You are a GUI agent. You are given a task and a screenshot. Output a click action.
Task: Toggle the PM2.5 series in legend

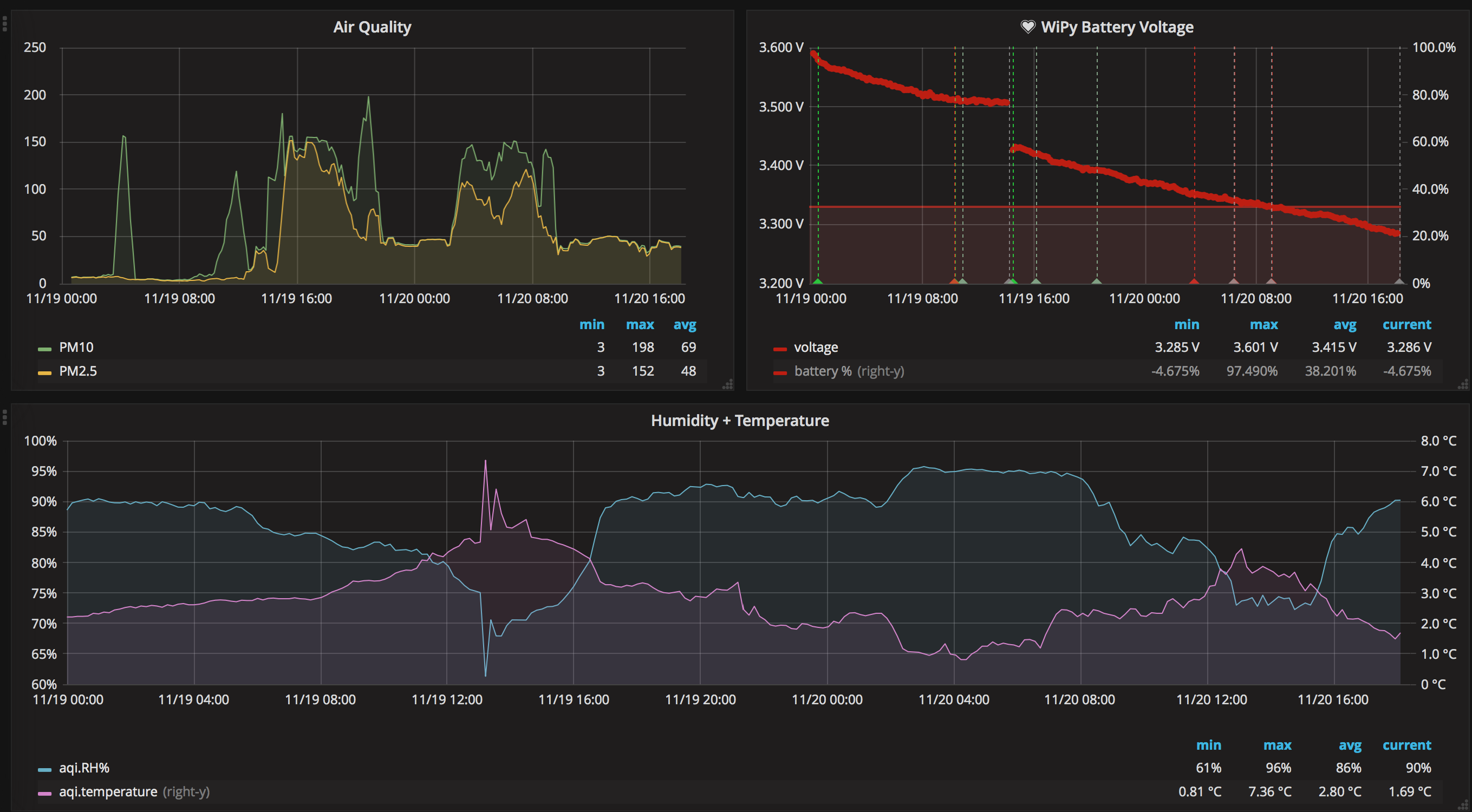79,371
